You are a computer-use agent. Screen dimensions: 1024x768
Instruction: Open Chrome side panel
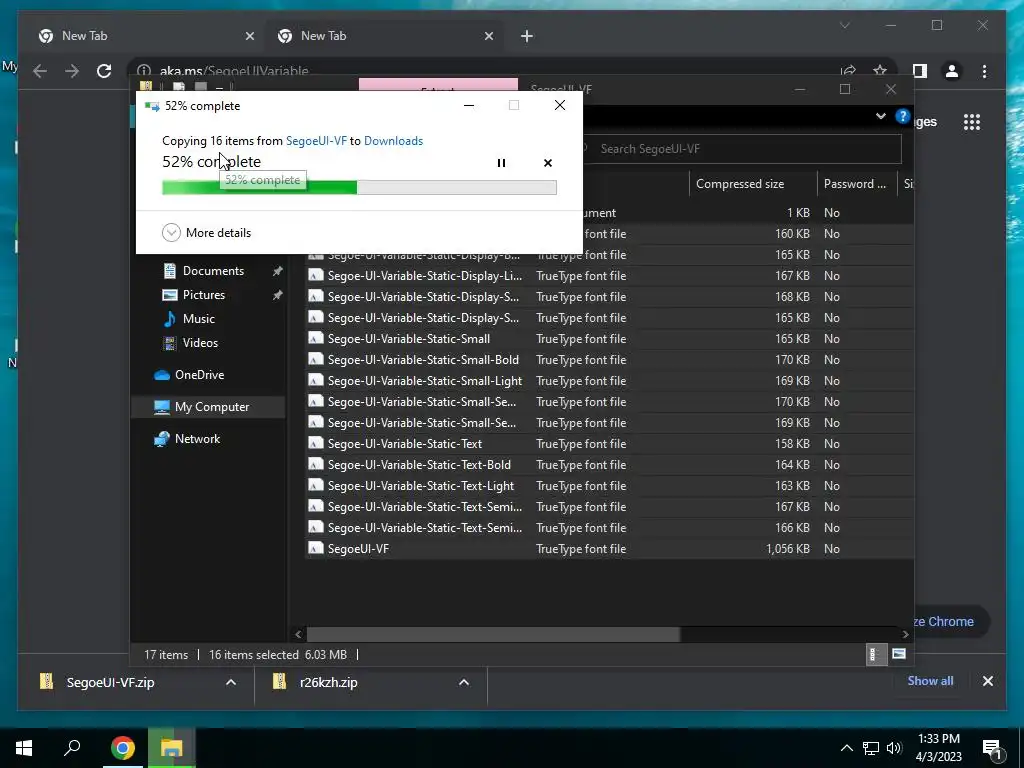pyautogui.click(x=920, y=71)
